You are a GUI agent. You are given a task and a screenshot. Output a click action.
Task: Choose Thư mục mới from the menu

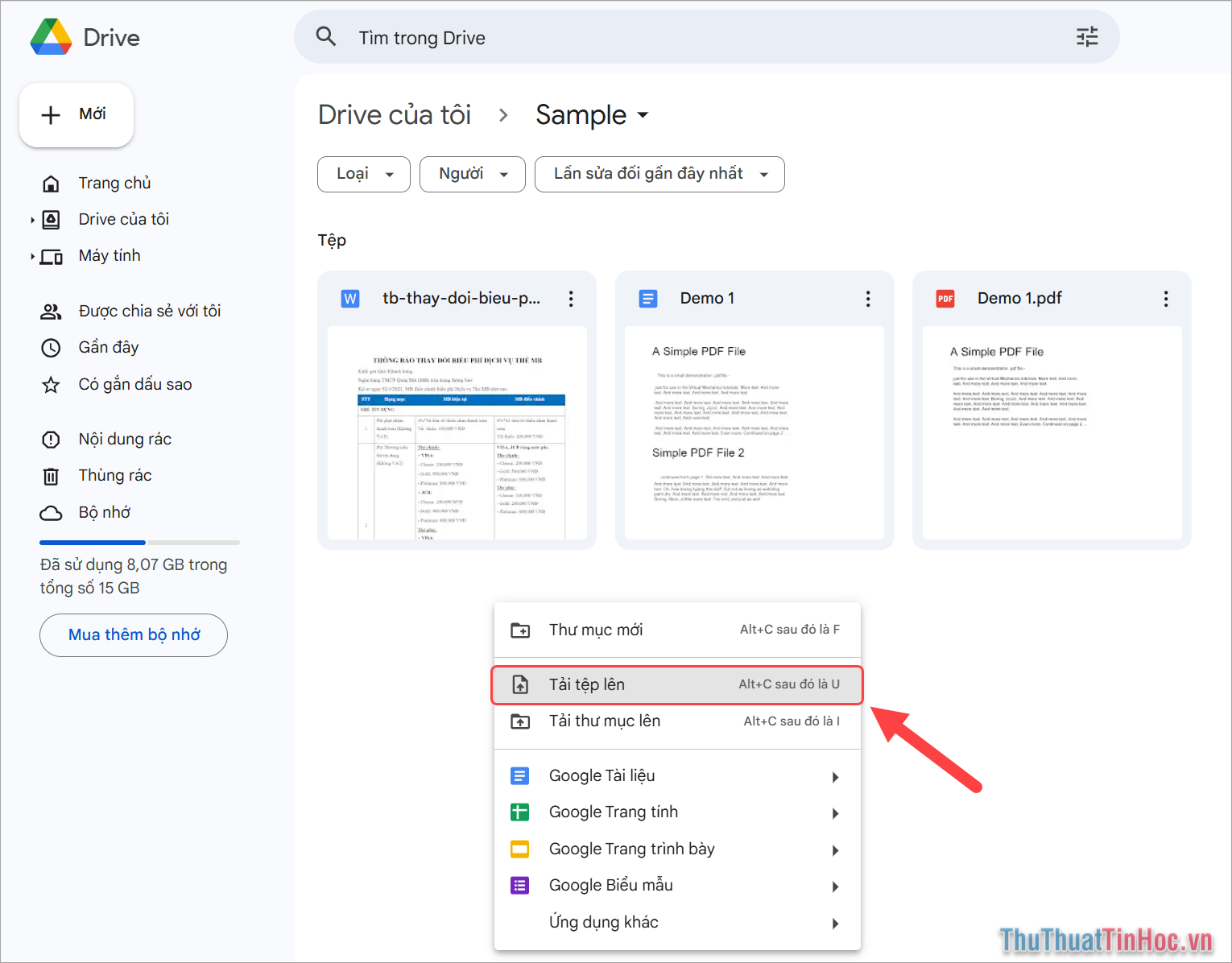pos(677,630)
